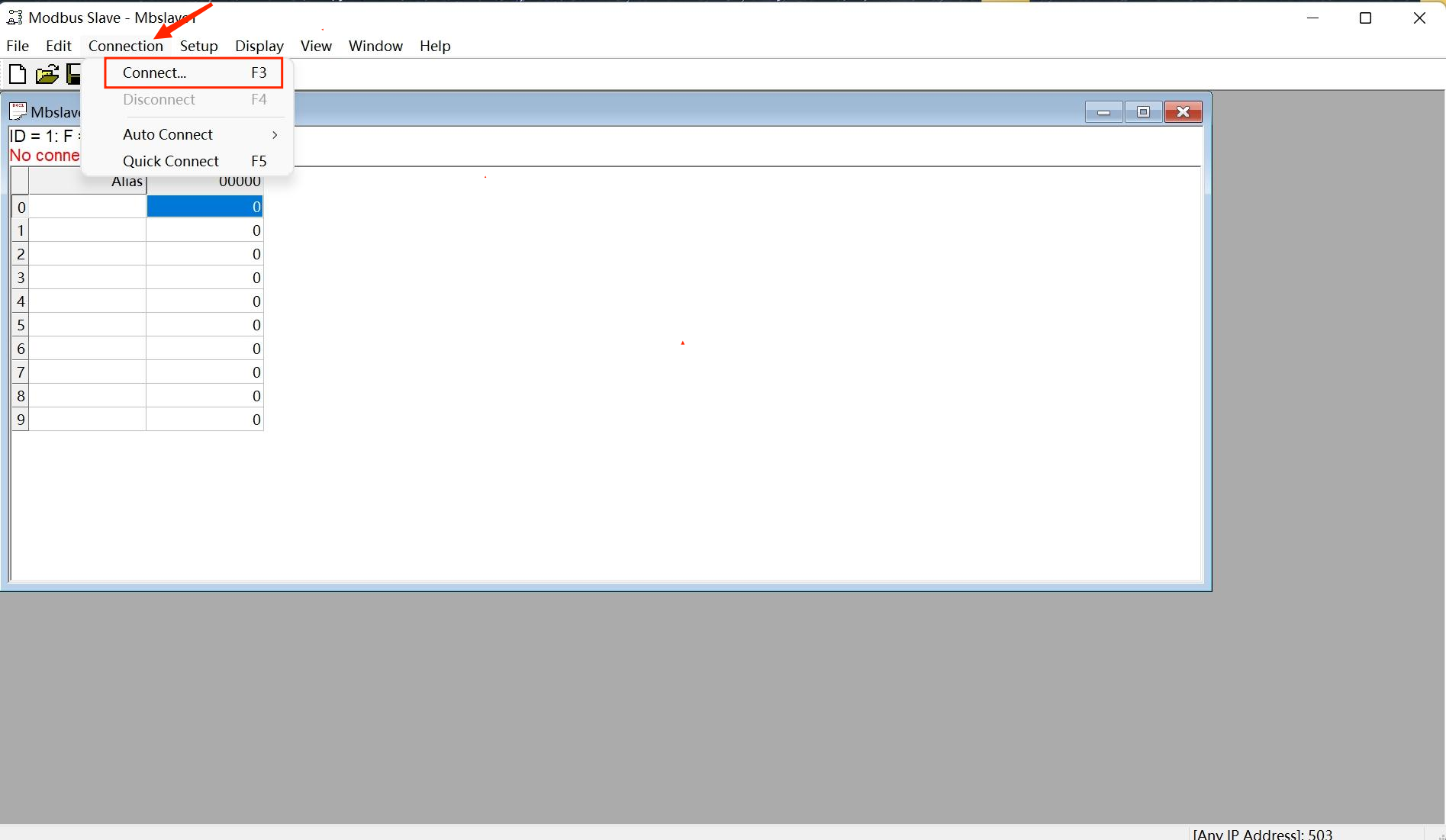Click the Alias cell in row 1
The width and height of the screenshot is (1446, 840).
coord(88,230)
